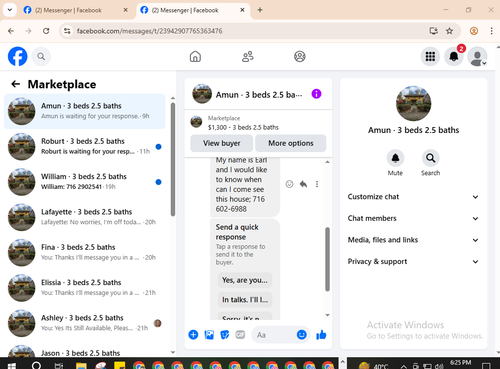Open the Groups icon in top navigation
This screenshot has width=500, height=369.
(x=300, y=56)
